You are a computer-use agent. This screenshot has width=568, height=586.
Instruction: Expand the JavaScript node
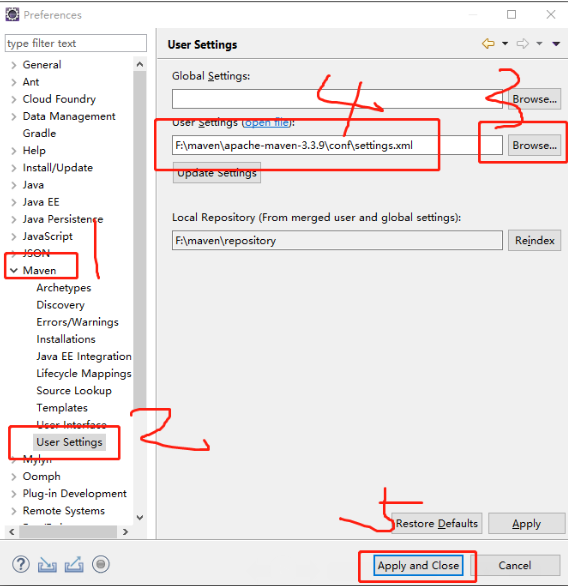point(14,237)
